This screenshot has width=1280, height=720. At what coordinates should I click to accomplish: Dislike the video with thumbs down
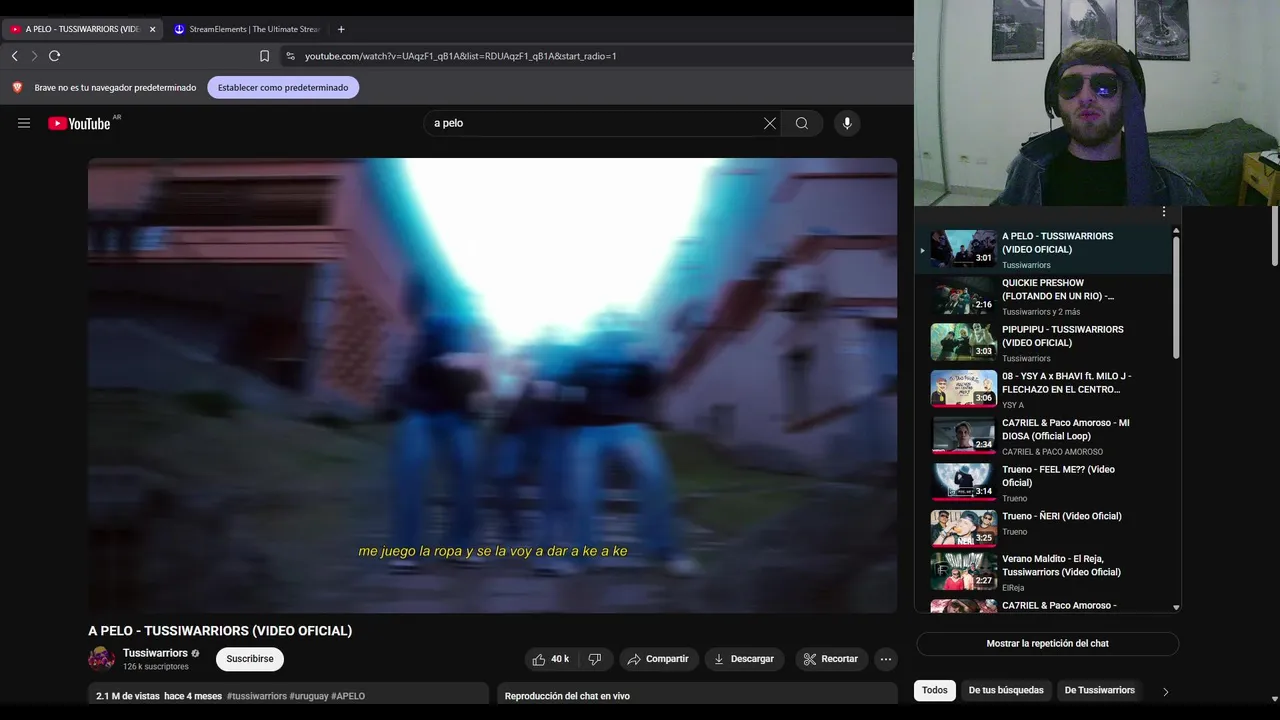(595, 659)
